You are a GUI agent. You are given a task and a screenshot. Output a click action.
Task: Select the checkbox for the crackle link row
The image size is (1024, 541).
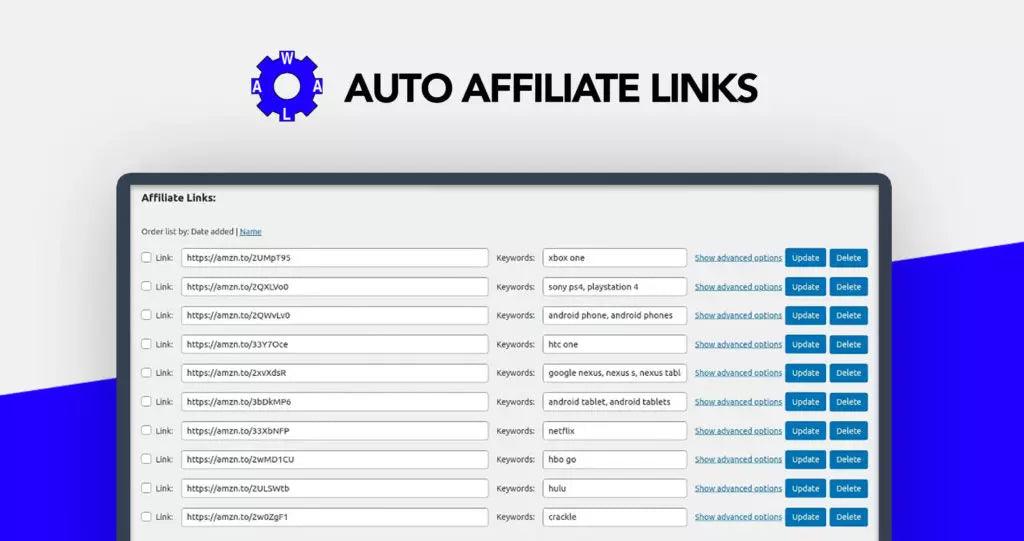pos(146,517)
